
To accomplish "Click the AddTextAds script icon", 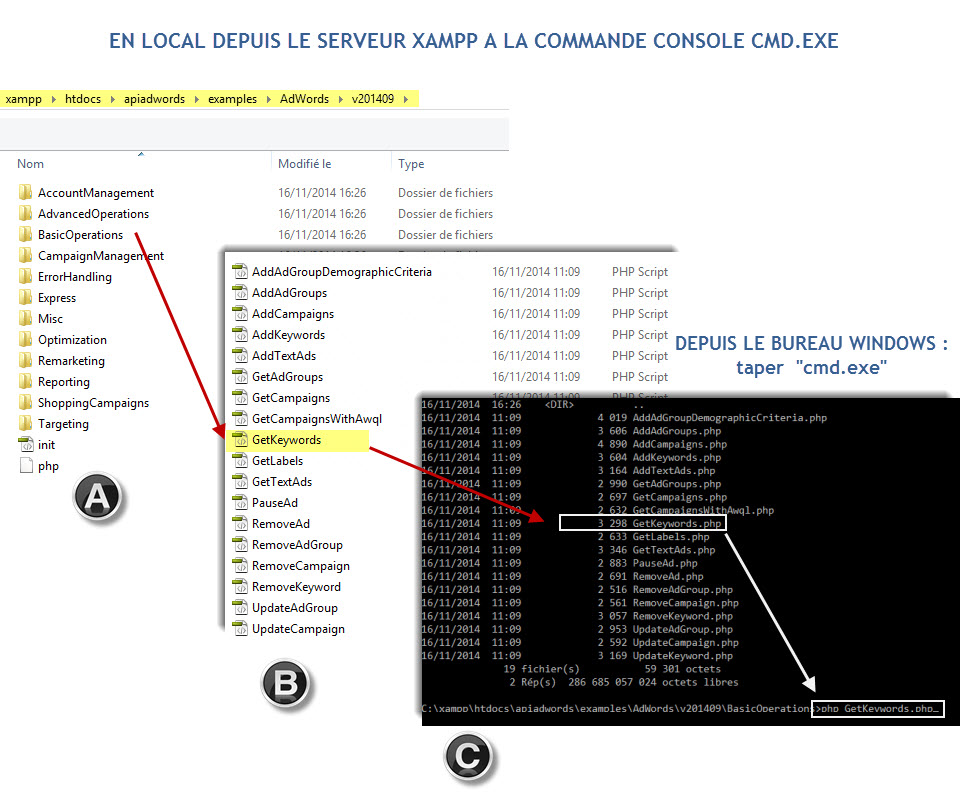I will click(x=240, y=355).
